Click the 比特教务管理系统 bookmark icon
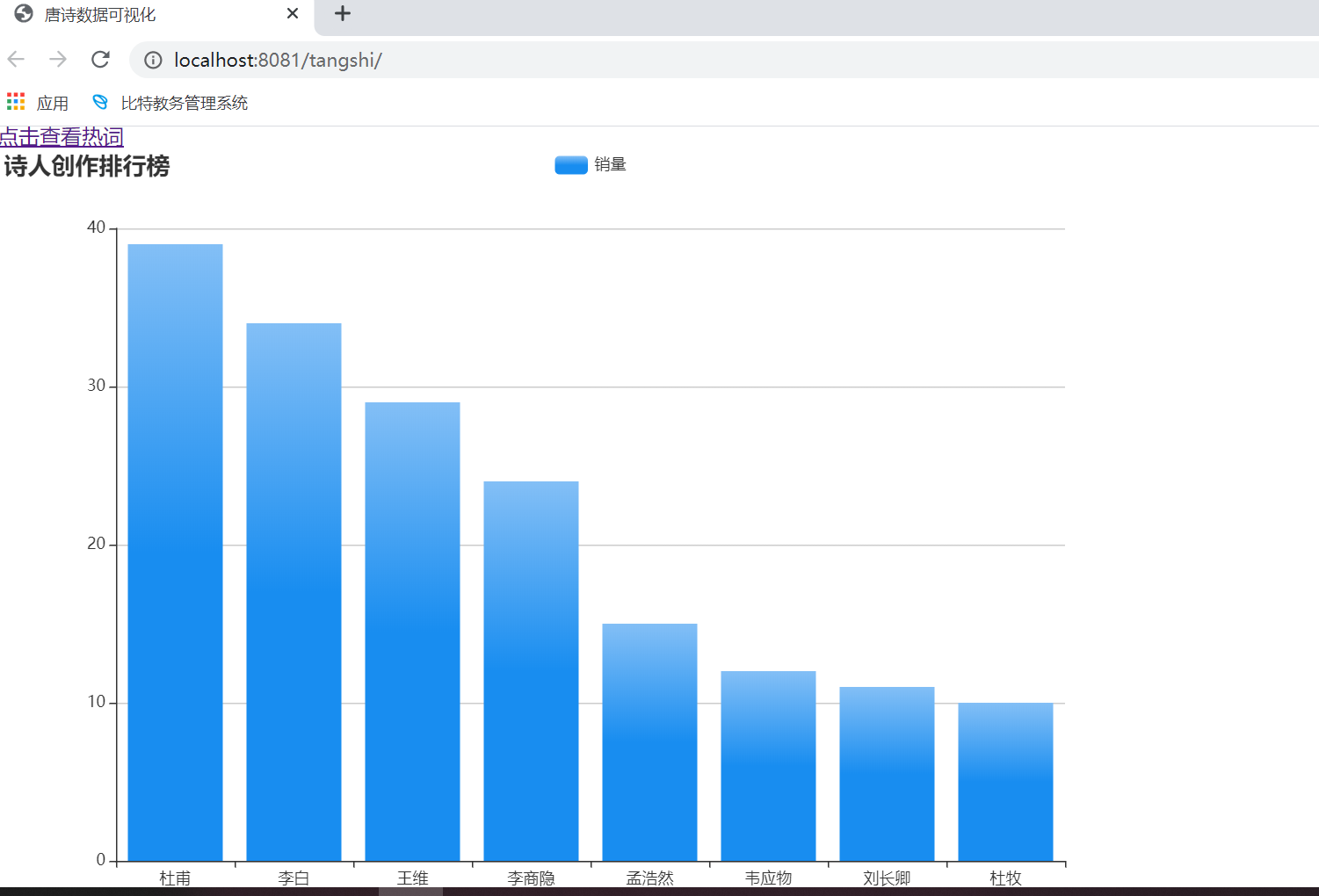 click(100, 102)
